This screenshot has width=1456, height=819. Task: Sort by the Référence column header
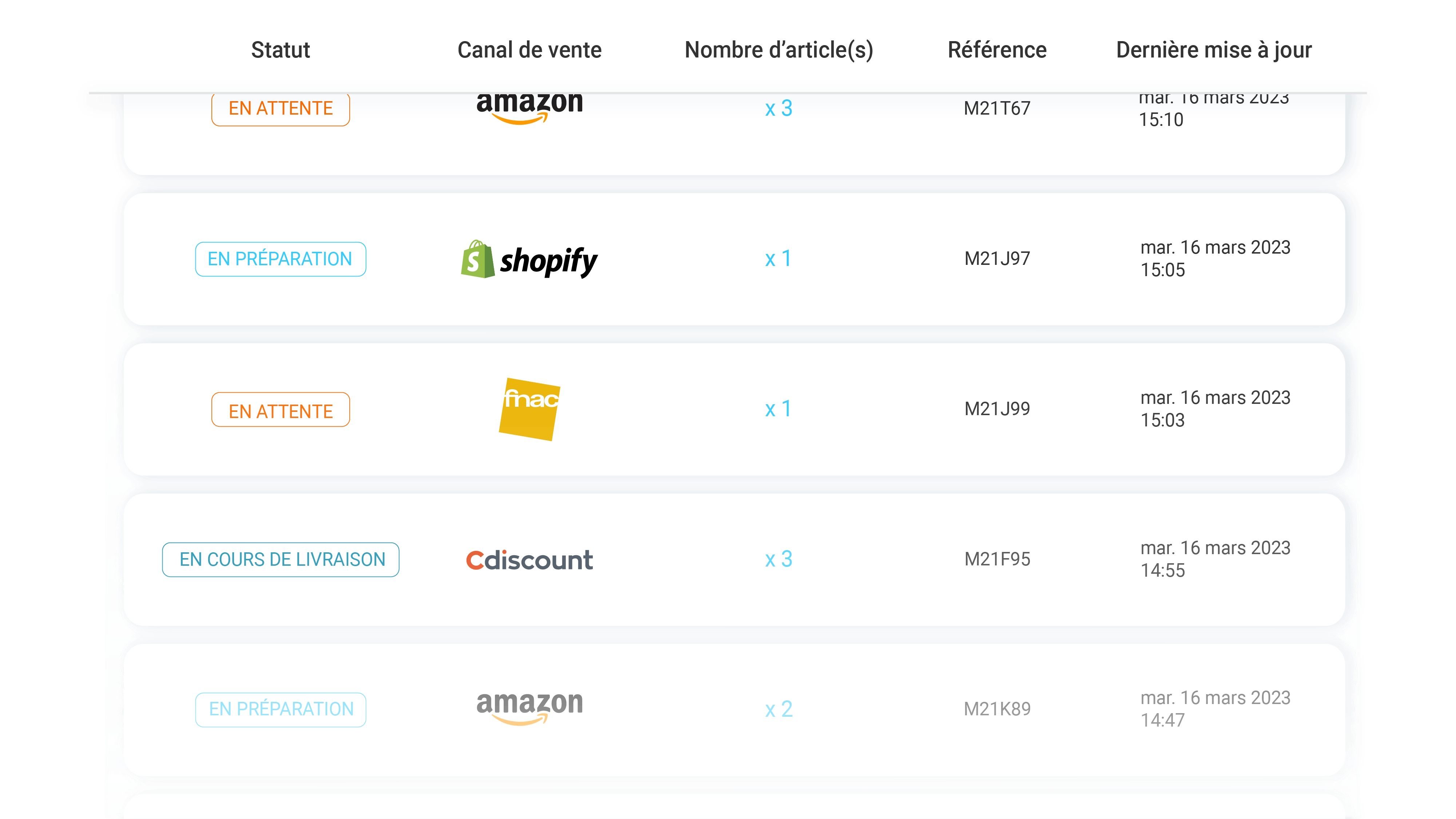997,50
